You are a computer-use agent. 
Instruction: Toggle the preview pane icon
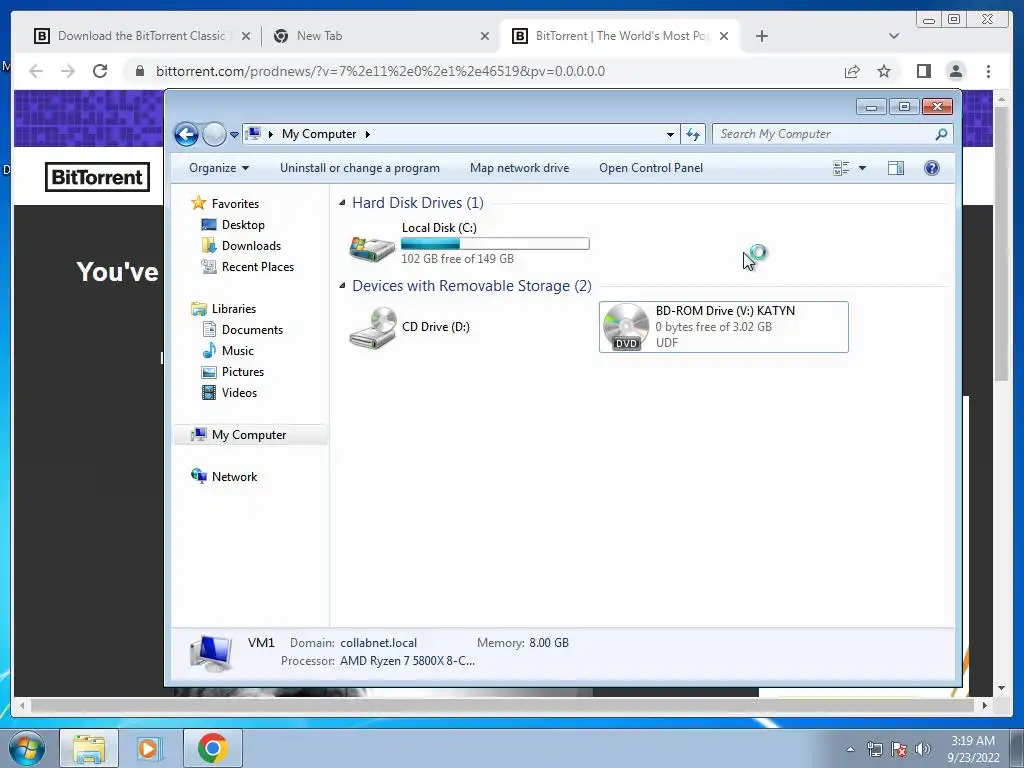896,168
